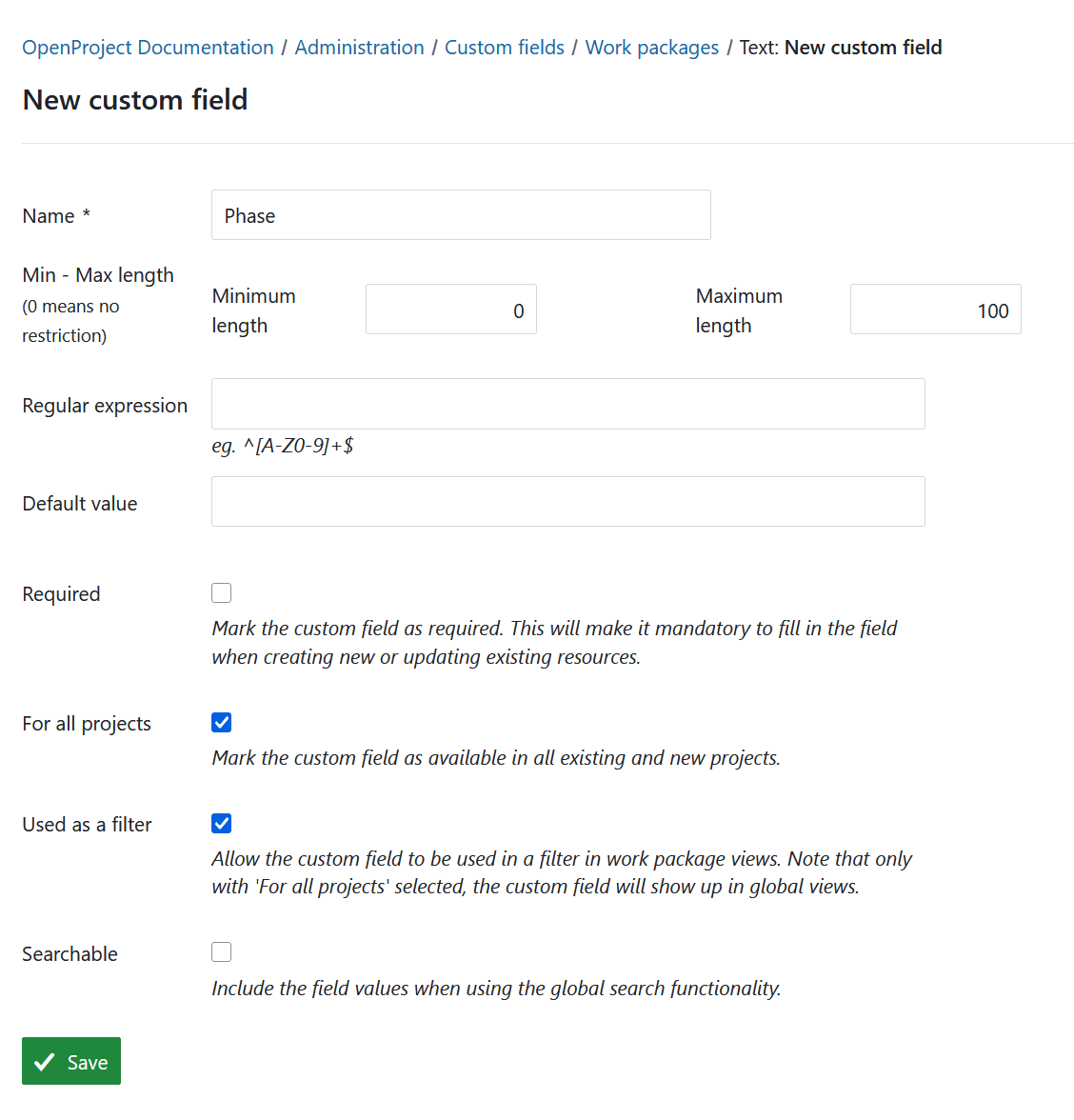This screenshot has width=1074, height=1120.
Task: Click the Min - Max length label
Action: pos(98,274)
